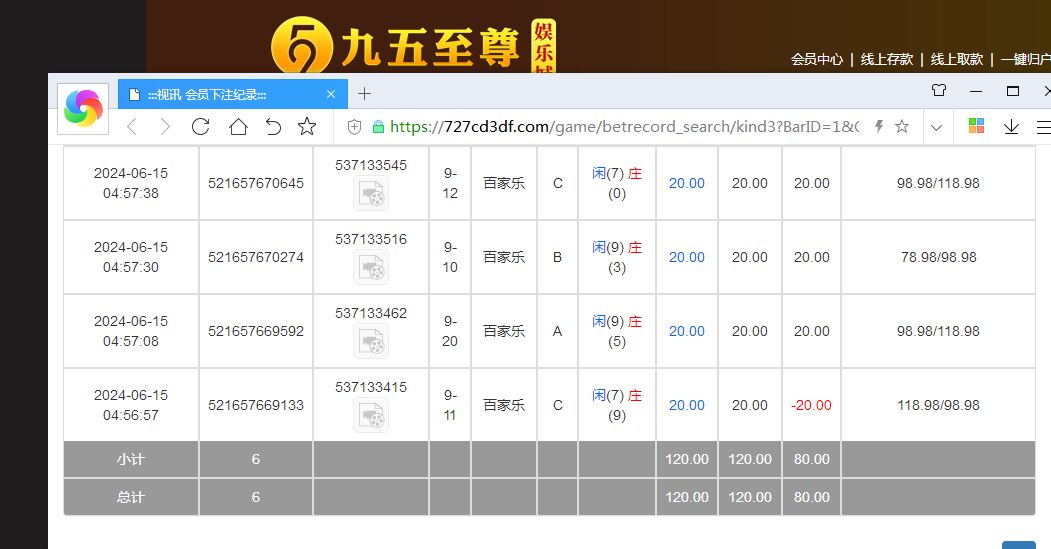
Task: Click the browser back arrow
Action: 131,127
